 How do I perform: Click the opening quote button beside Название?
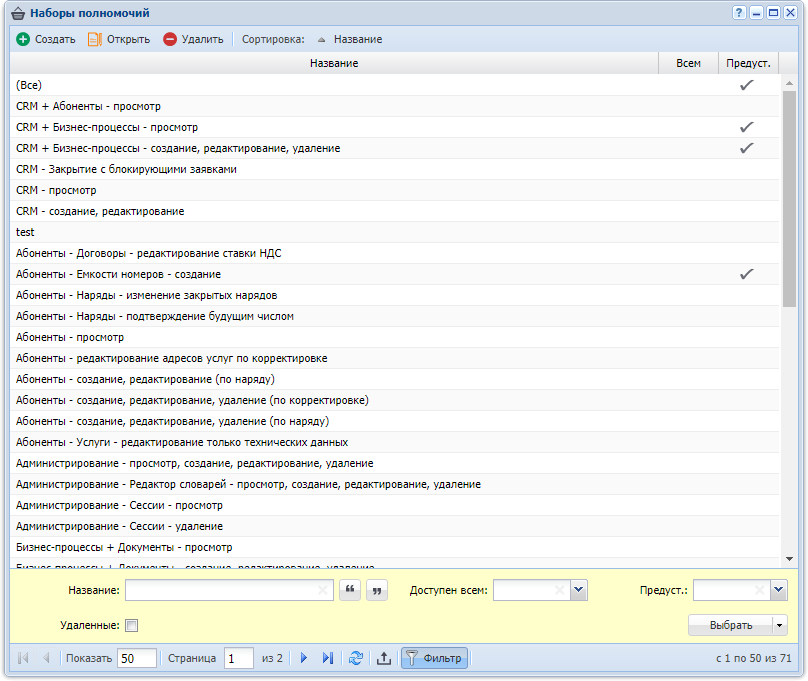pos(350,590)
